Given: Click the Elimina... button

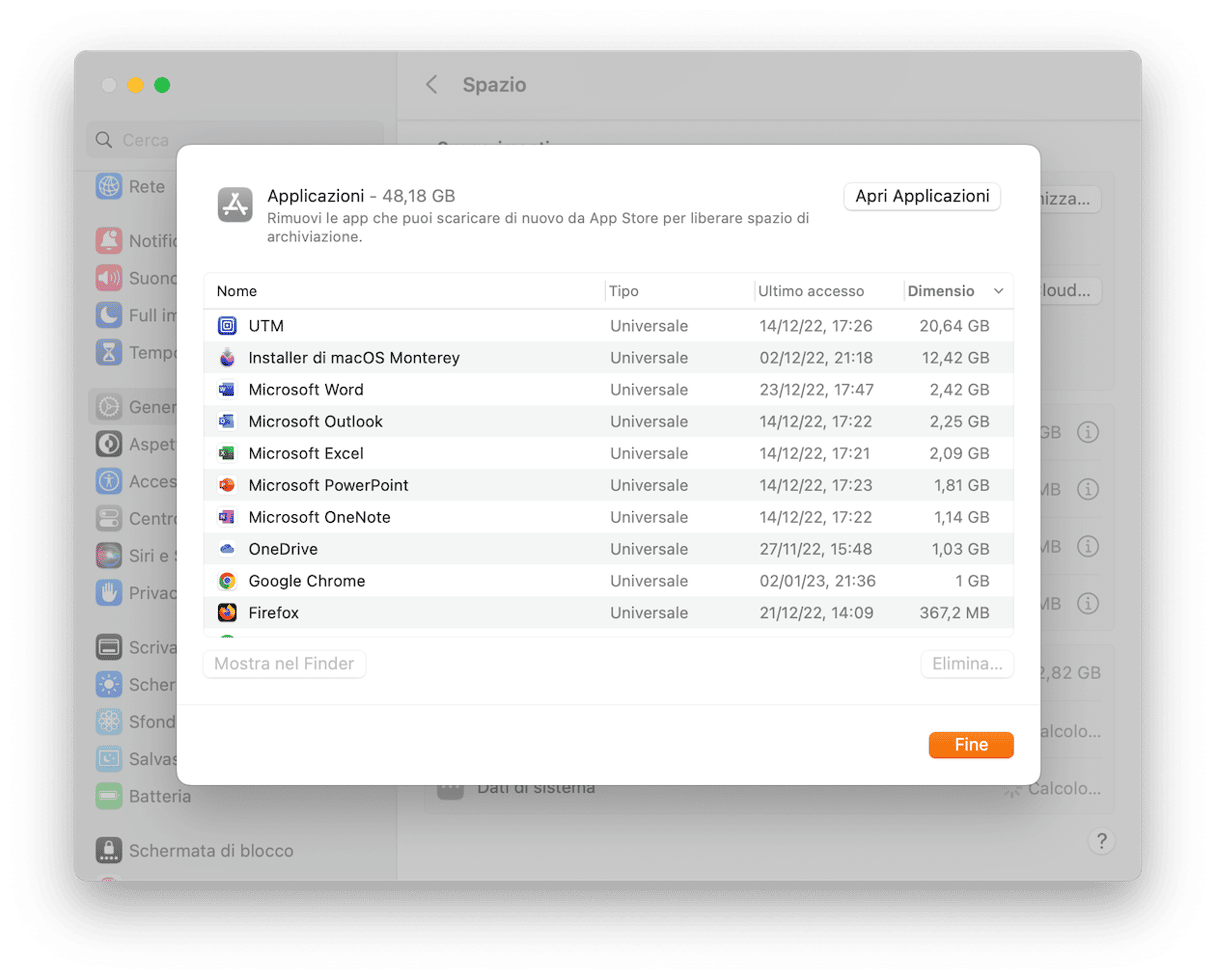Looking at the screenshot, I should pos(967,664).
